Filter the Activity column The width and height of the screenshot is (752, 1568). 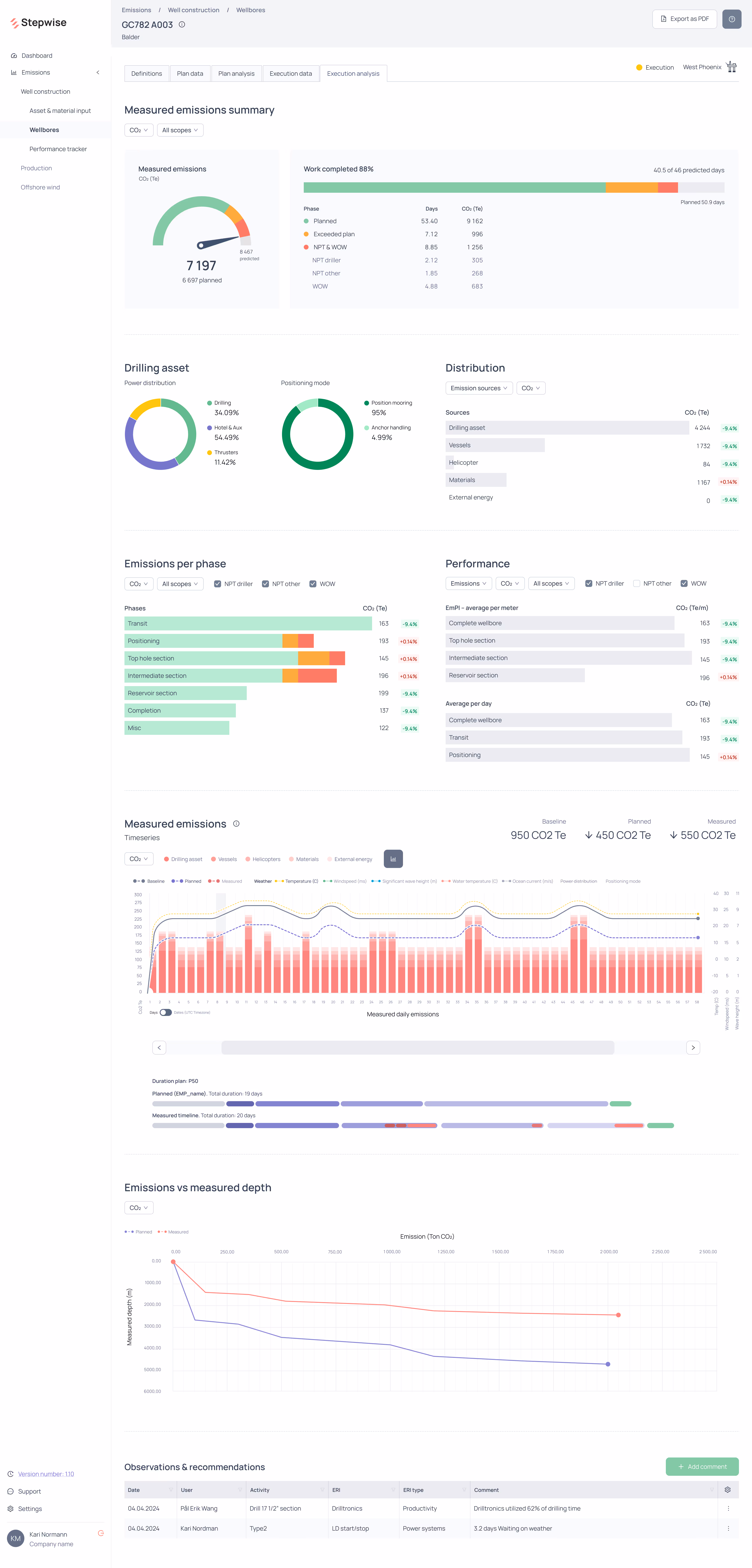(322, 1490)
